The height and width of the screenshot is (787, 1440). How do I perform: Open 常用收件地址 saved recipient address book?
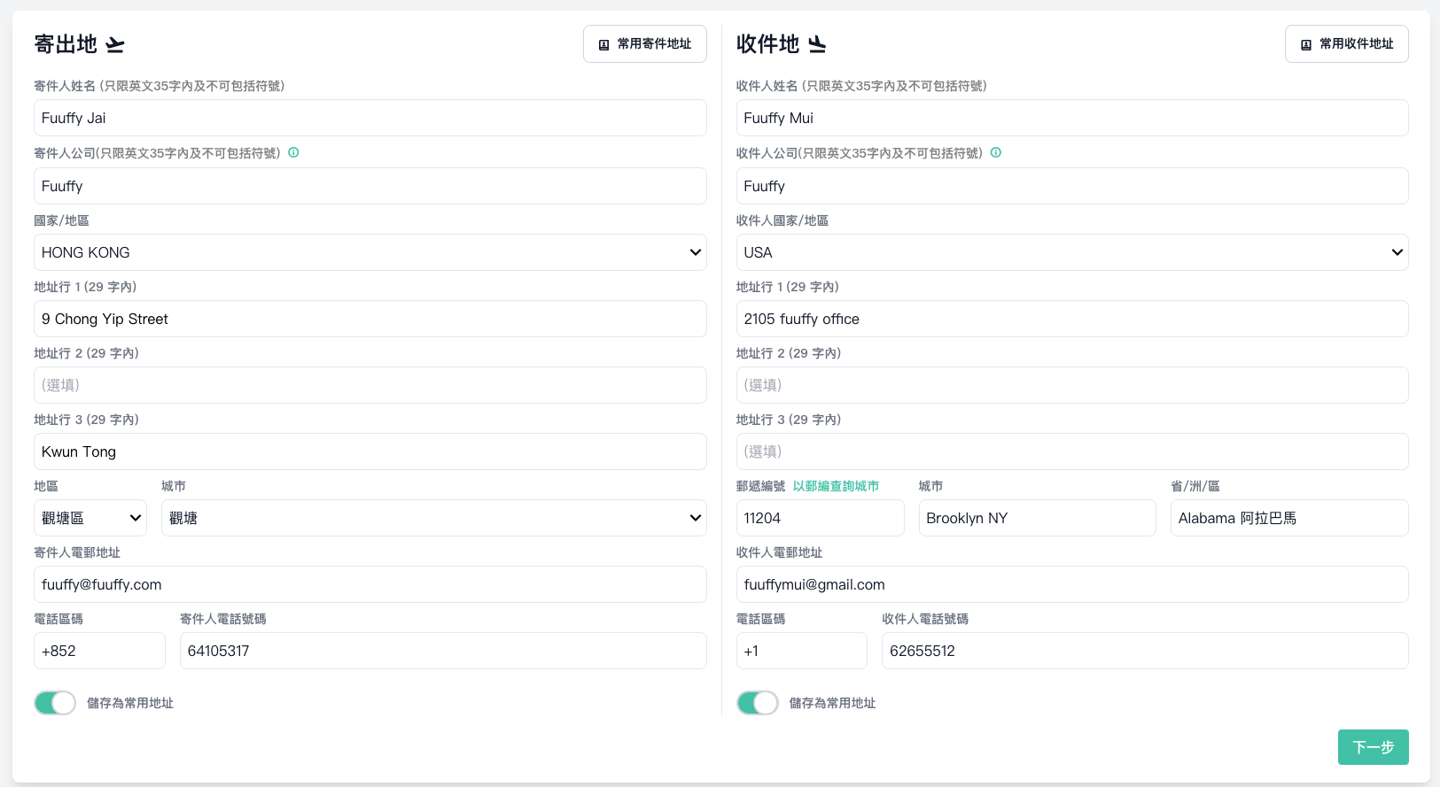1346,44
